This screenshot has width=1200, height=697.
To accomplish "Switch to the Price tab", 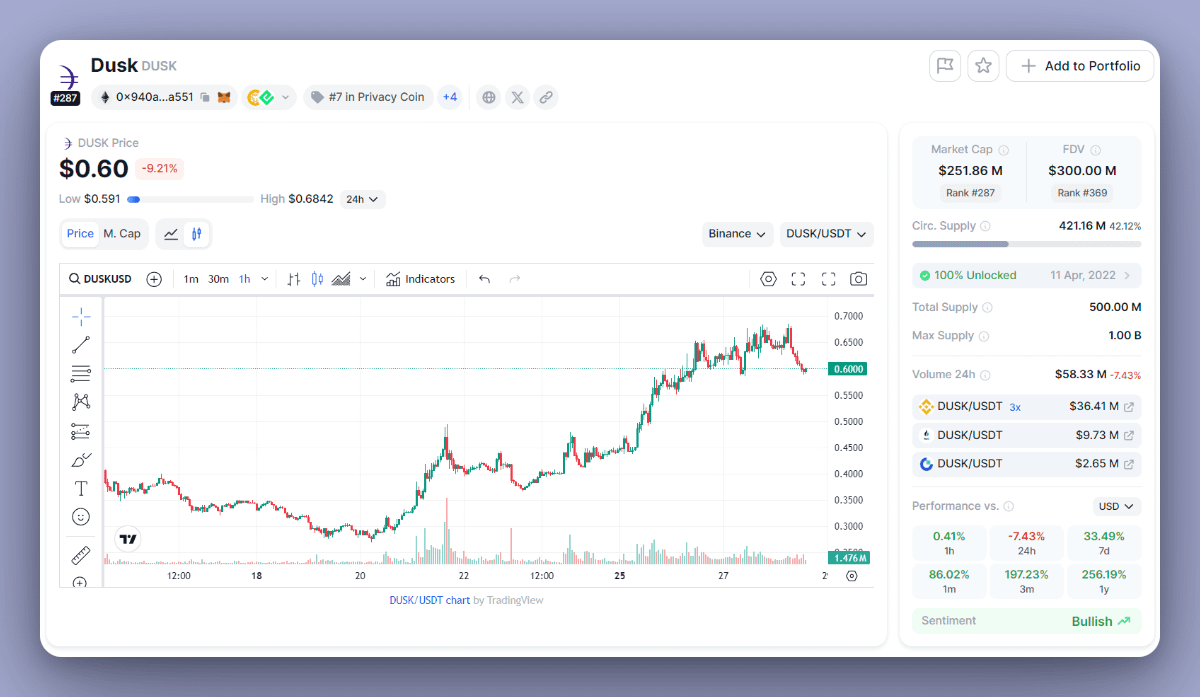I will [80, 233].
